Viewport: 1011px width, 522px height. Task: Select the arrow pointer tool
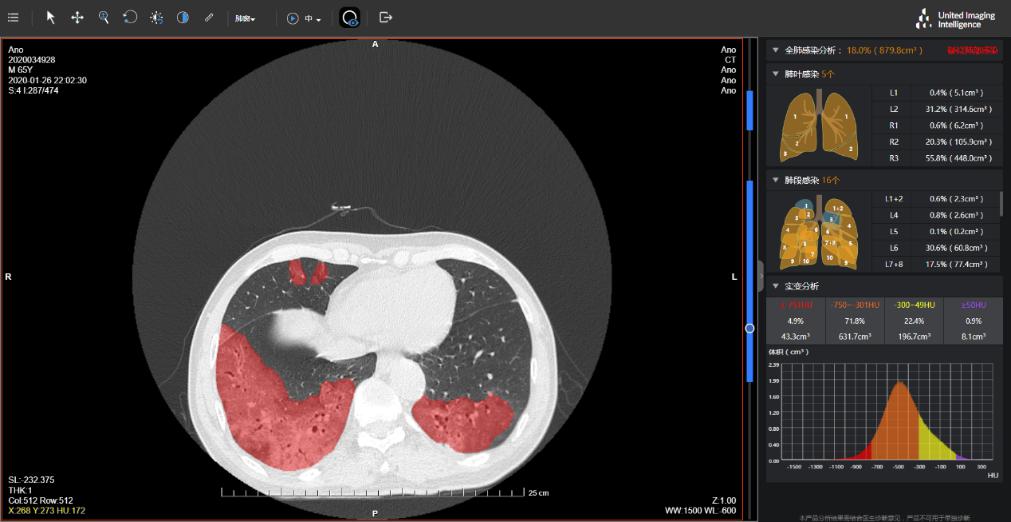(50, 17)
